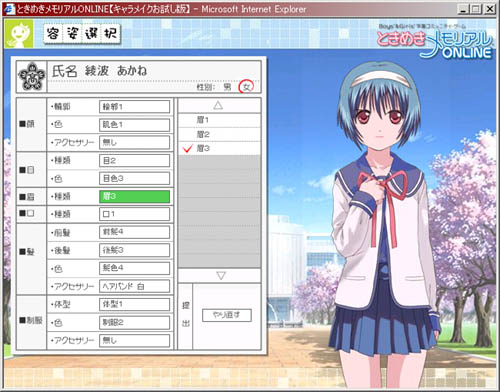Open the eye type 目2 field
500x392 pixels.
tap(134, 161)
